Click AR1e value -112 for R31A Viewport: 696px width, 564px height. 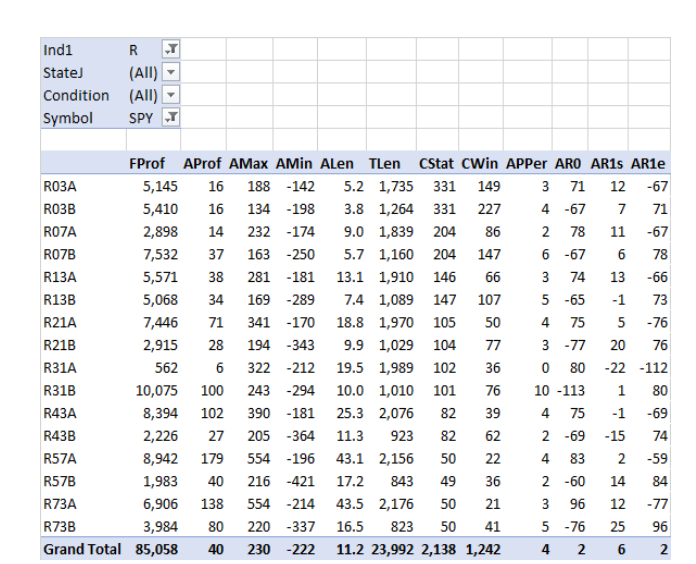[653, 368]
